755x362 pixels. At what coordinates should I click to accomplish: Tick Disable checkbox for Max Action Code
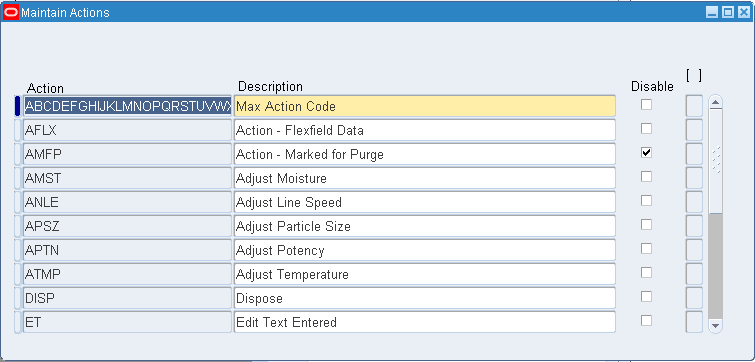point(646,104)
